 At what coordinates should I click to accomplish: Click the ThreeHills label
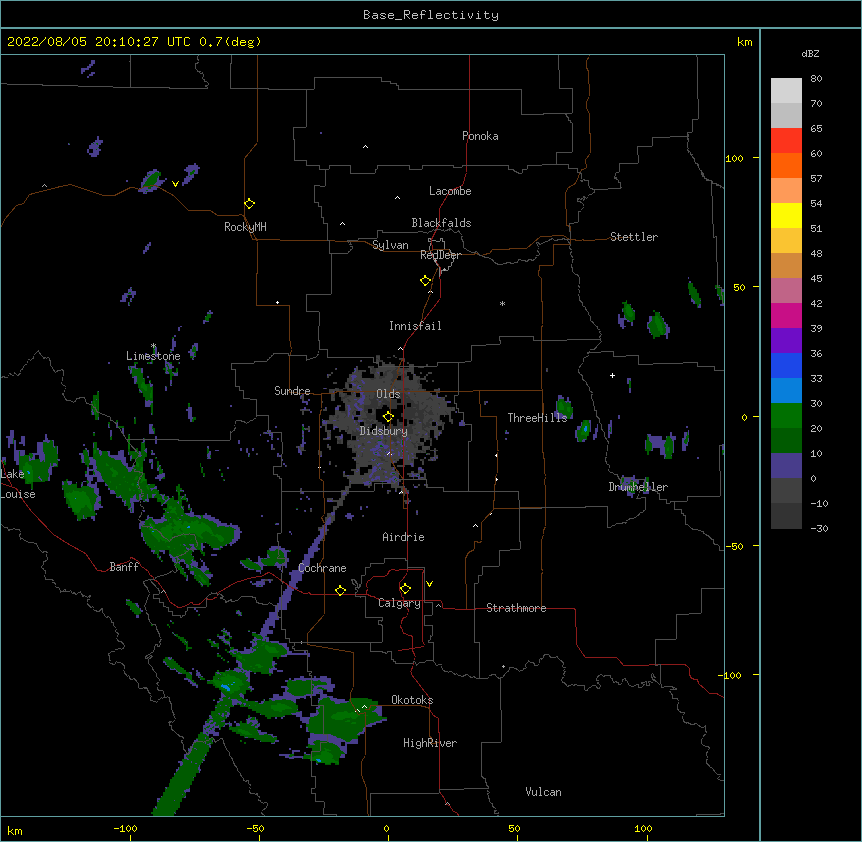pyautogui.click(x=537, y=418)
